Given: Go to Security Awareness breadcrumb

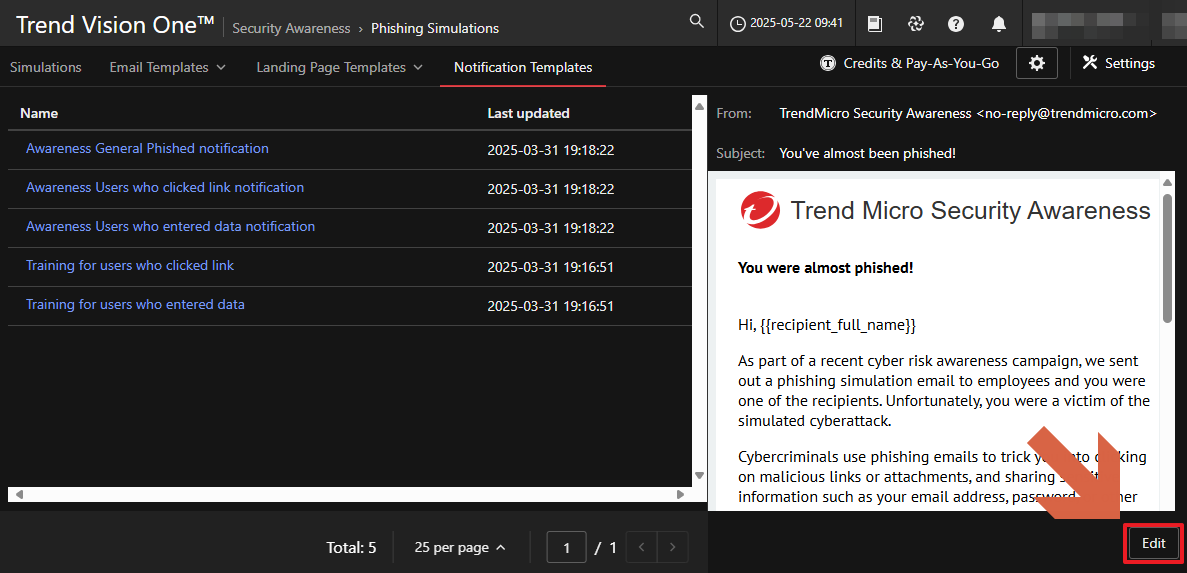Looking at the screenshot, I should (x=291, y=28).
